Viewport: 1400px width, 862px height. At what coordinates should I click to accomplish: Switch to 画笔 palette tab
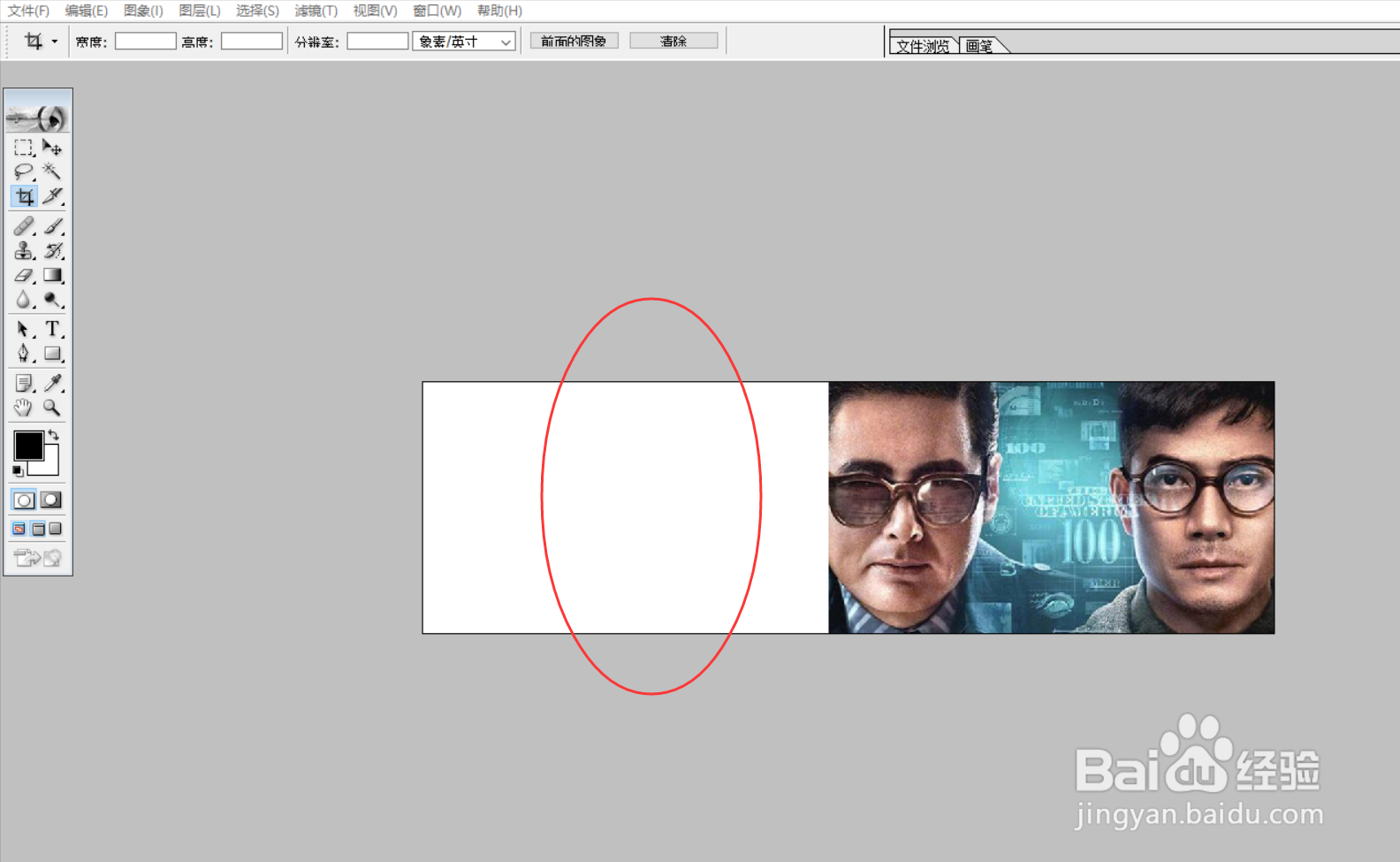point(979,46)
